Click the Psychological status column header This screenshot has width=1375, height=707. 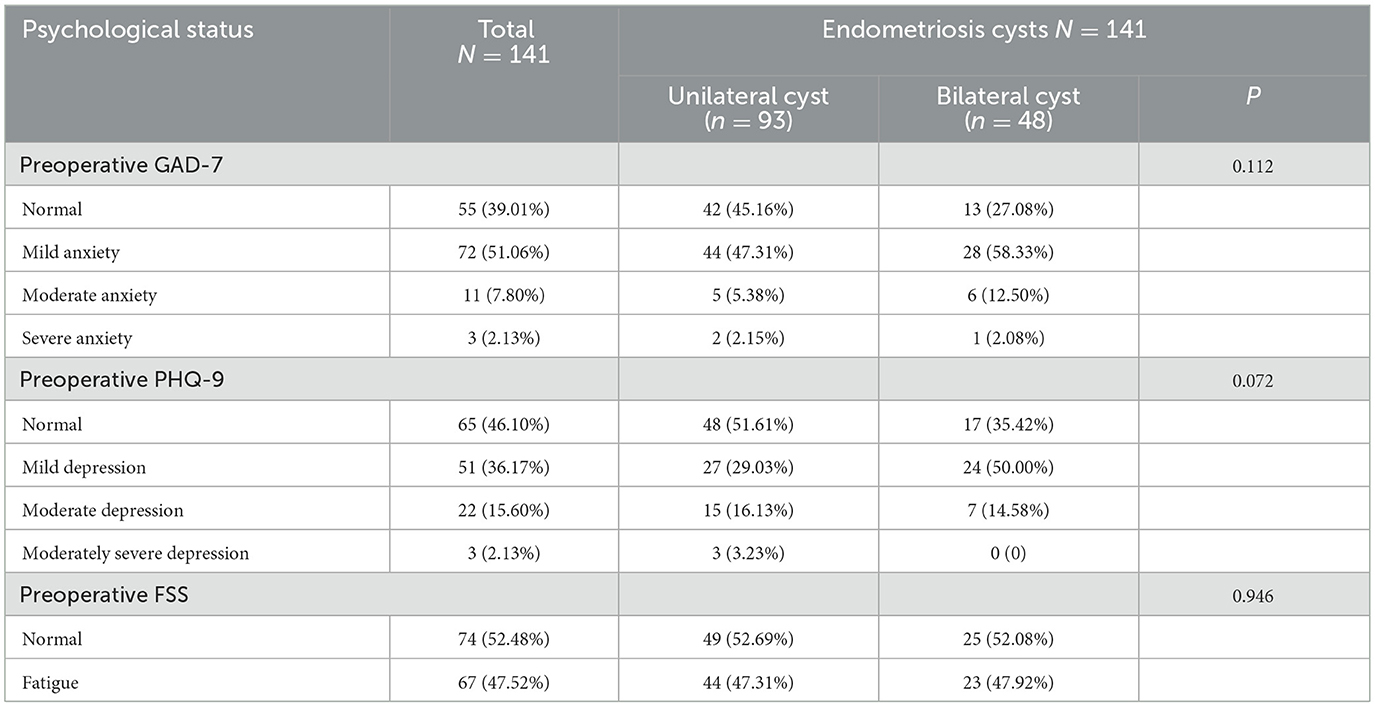tap(138, 29)
